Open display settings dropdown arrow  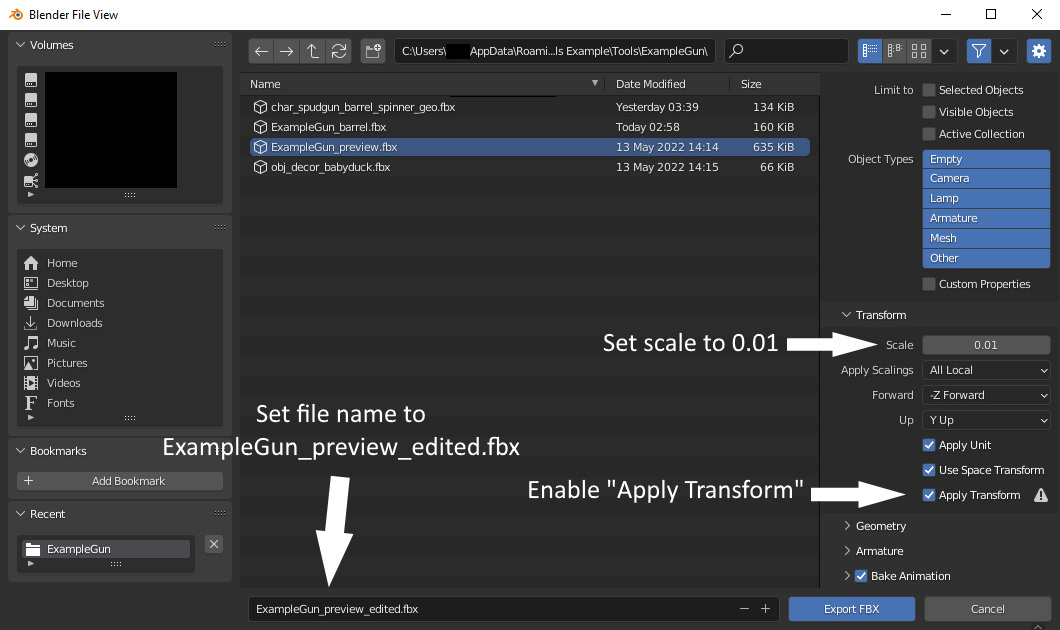coord(944,51)
